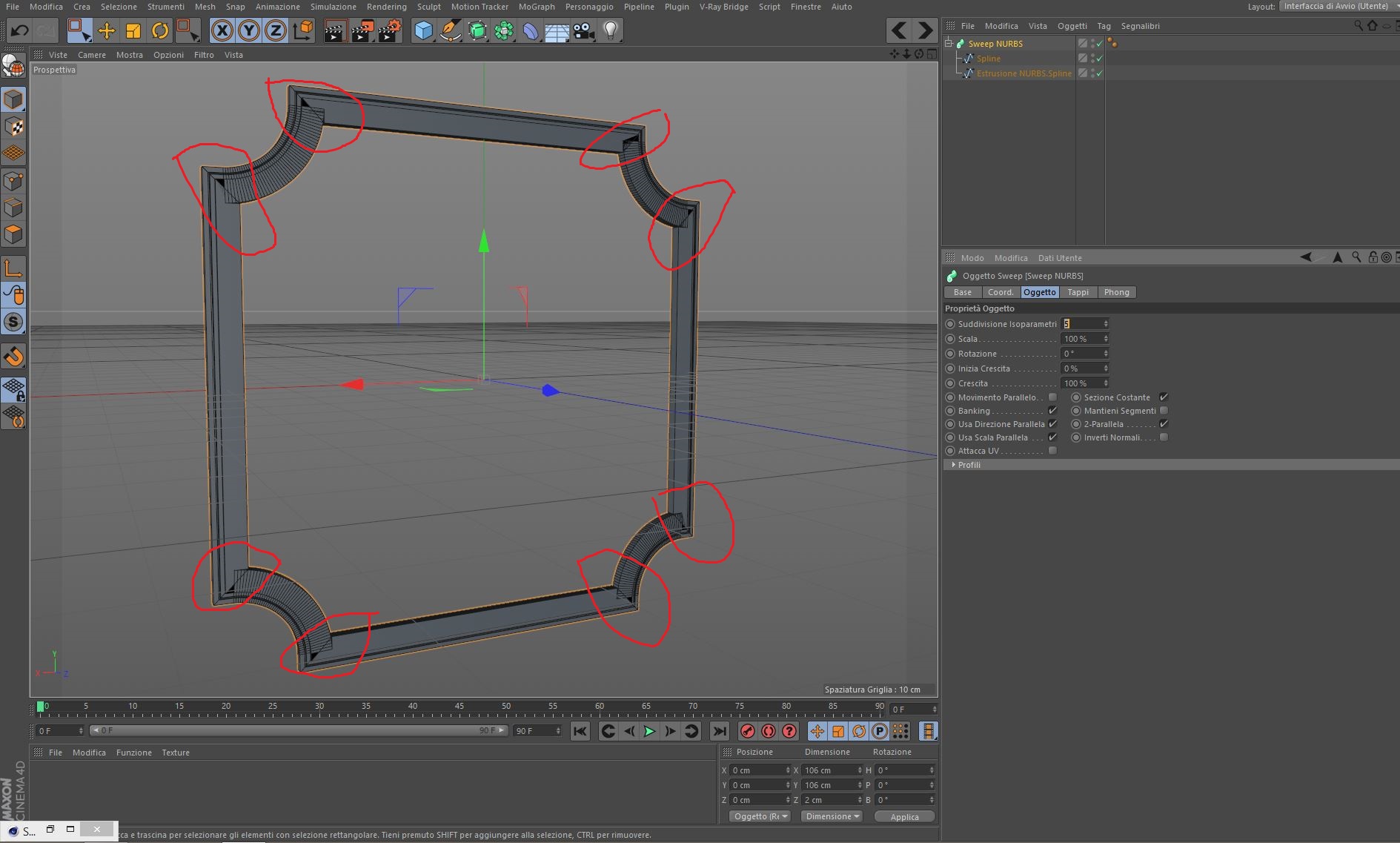Jump to end of animation

tap(719, 731)
